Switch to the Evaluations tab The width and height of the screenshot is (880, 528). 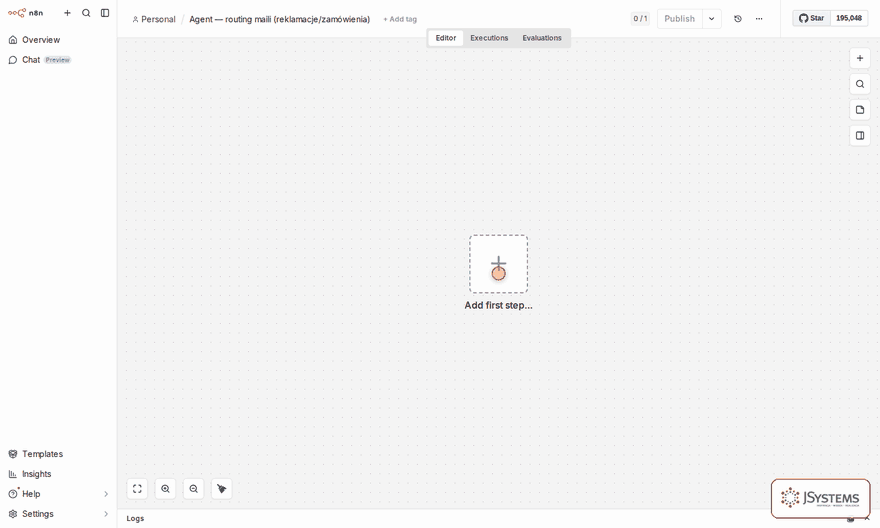[542, 38]
